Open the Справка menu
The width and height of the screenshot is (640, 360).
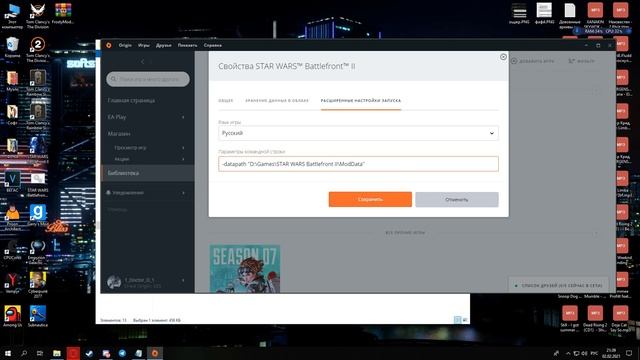(x=213, y=45)
